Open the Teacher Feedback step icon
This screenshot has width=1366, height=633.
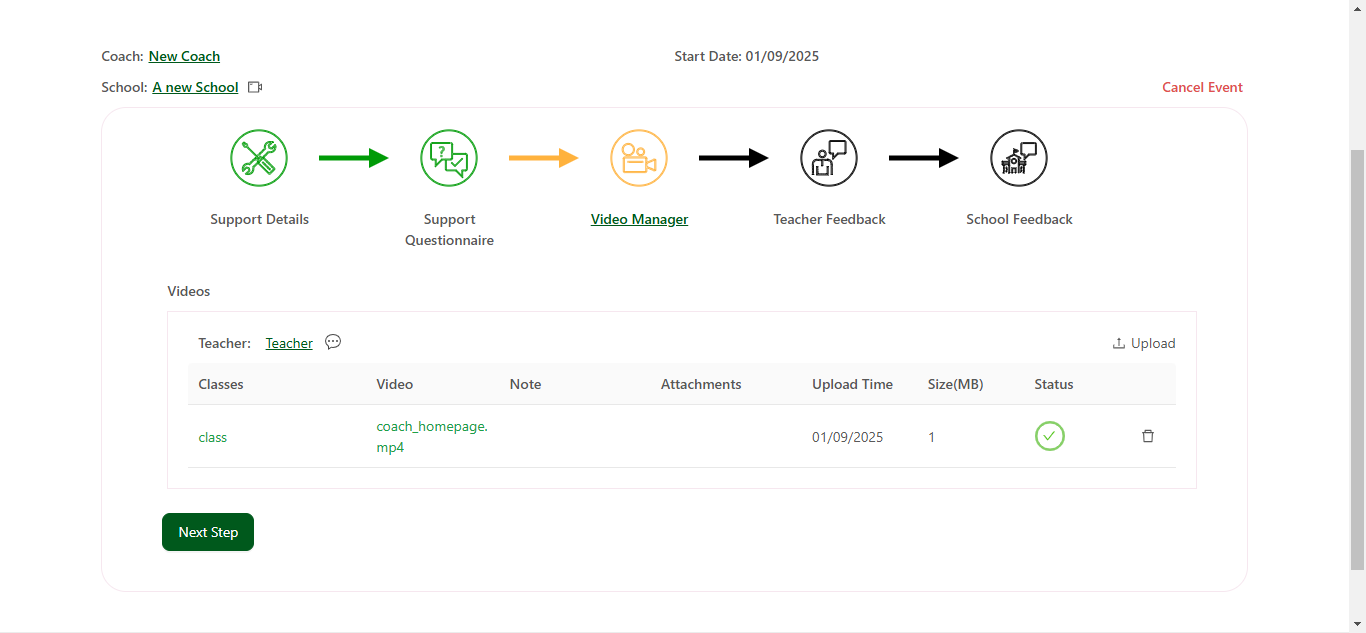(829, 158)
